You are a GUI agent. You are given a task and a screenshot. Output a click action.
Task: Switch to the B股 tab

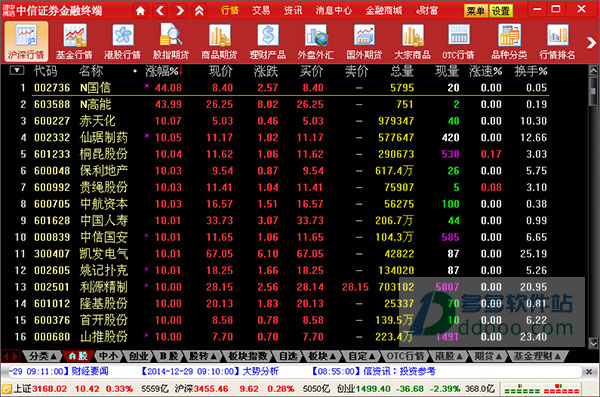pos(168,356)
